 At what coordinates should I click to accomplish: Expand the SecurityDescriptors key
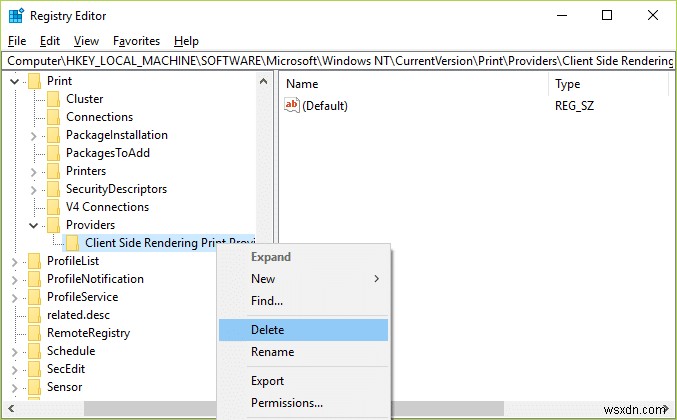(34, 189)
